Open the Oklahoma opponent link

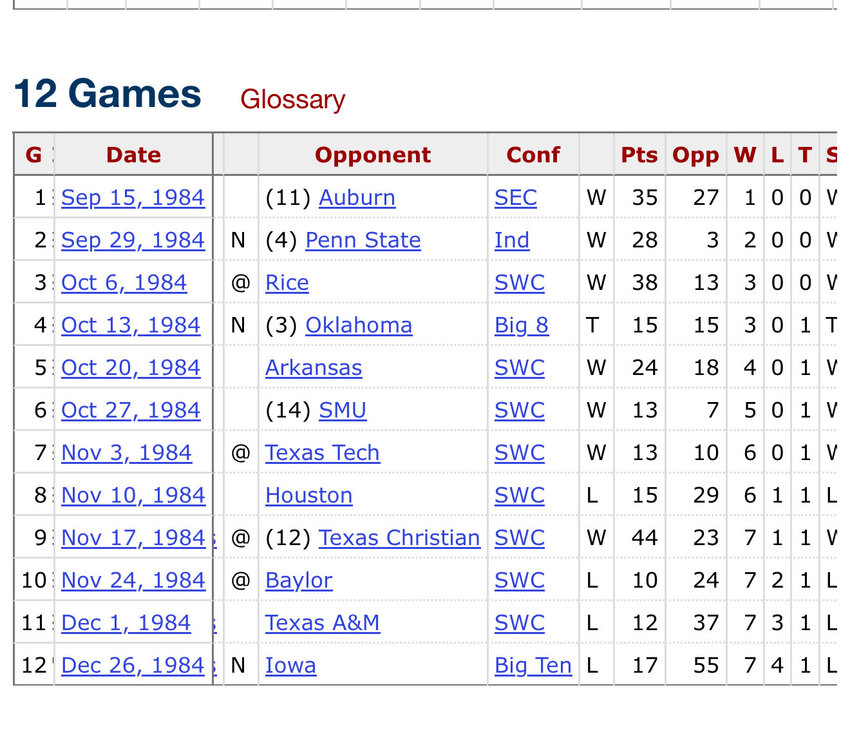(x=358, y=326)
